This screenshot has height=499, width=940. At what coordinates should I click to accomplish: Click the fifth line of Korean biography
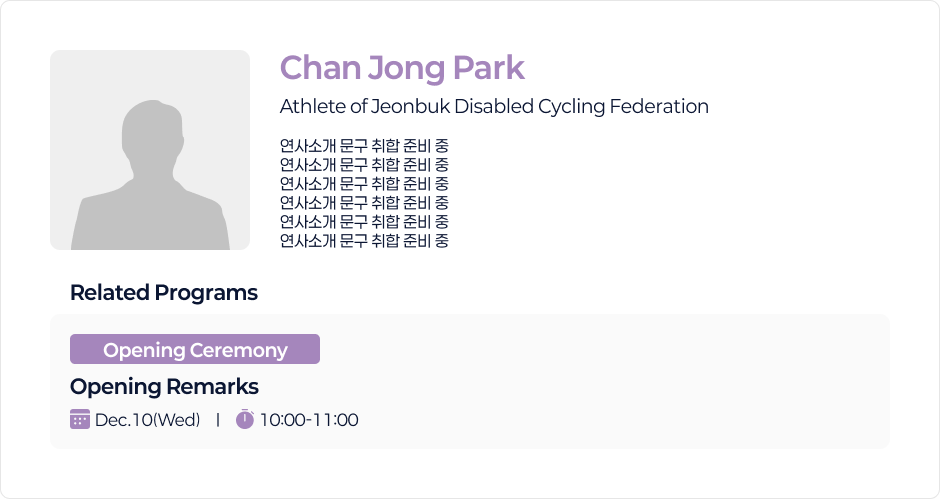click(364, 221)
